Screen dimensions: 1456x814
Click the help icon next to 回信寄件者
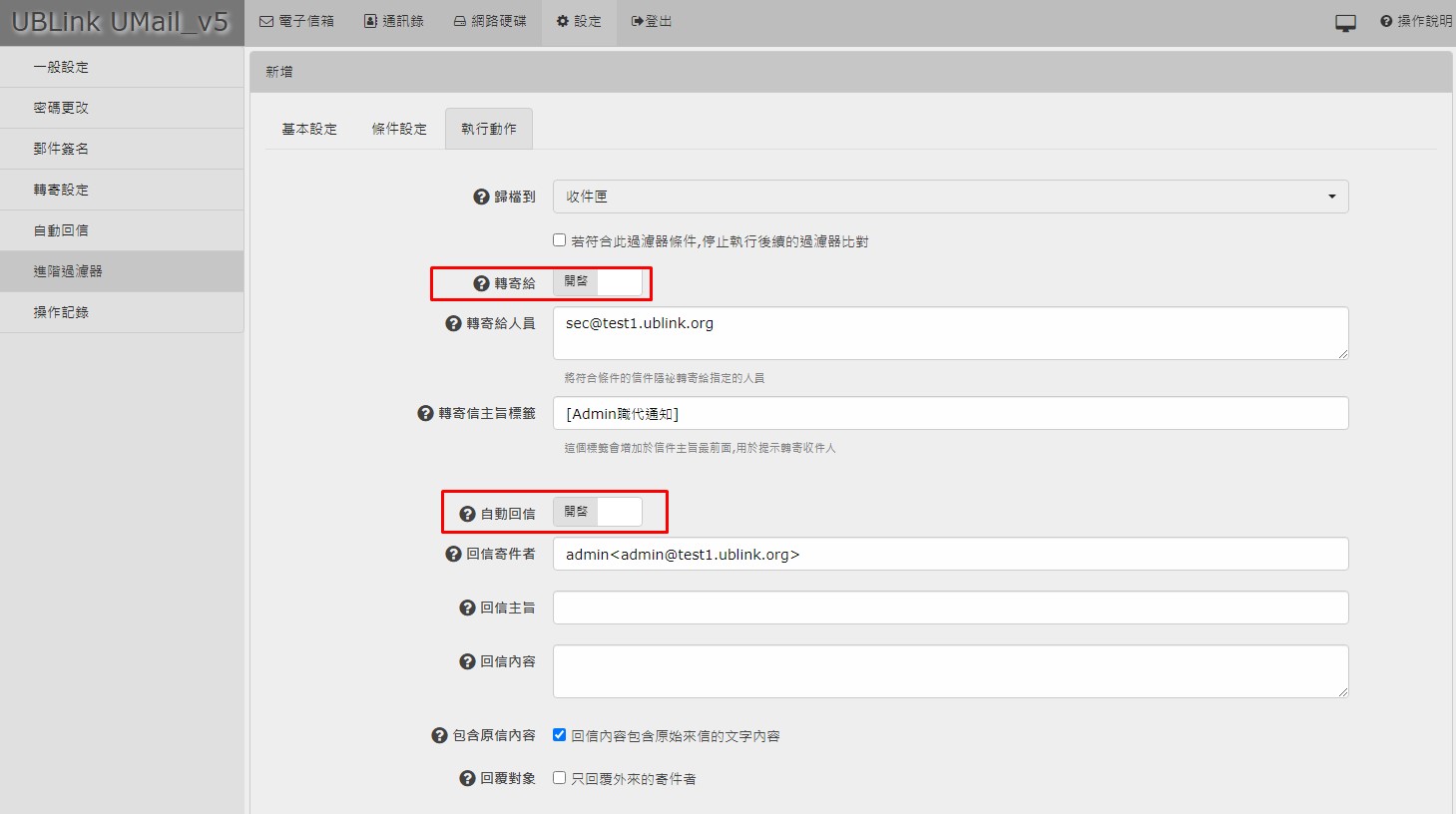[x=453, y=554]
